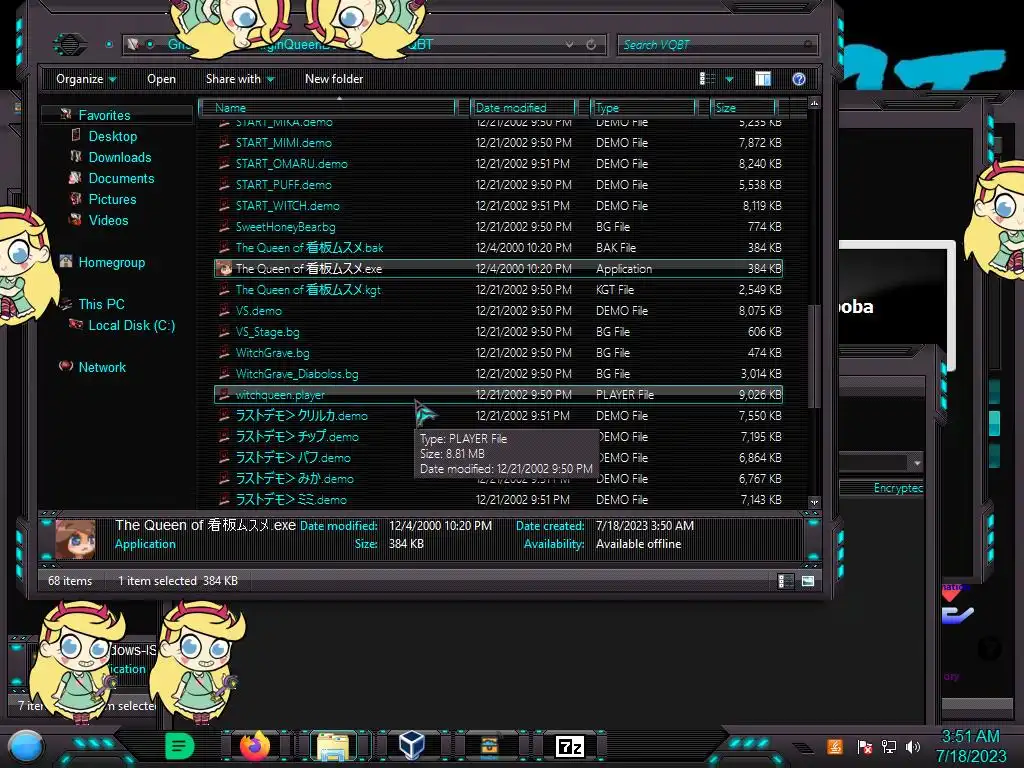Open Firefox from the taskbar

pyautogui.click(x=255, y=745)
